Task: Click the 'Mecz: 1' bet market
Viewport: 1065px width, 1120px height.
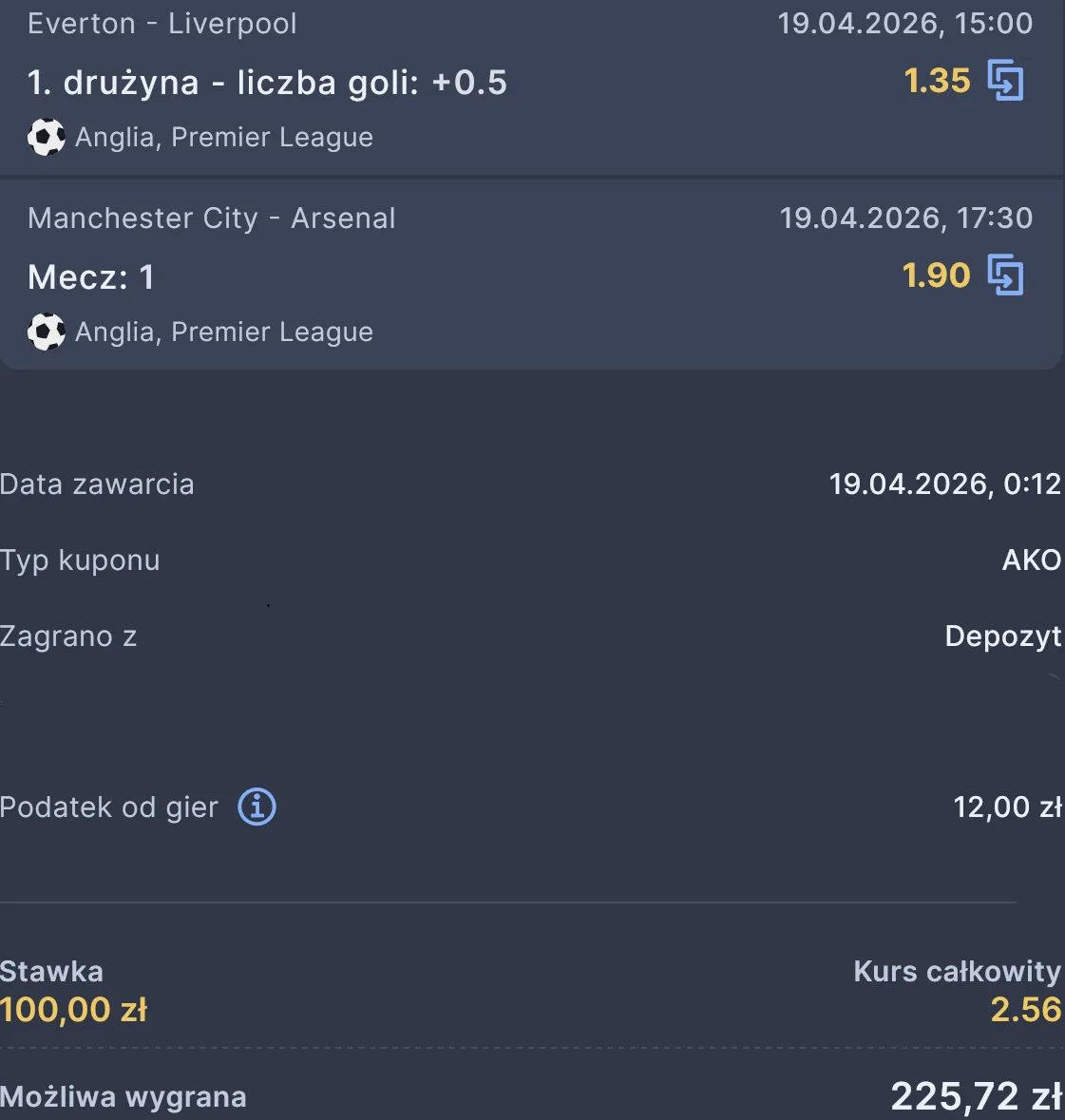Action: click(91, 277)
